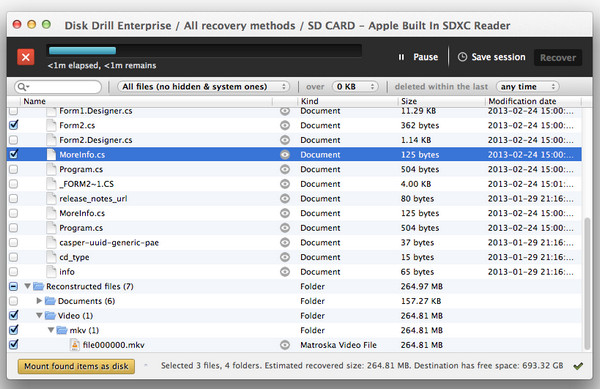Screen dimensions: 600x389
Task: Click document icon of _FORM2~1.CS
Action: [51, 184]
